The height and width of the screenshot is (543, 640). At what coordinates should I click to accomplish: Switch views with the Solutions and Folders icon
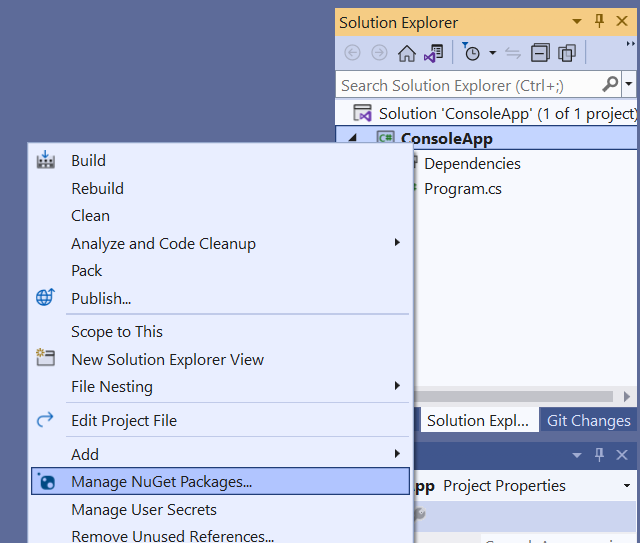[x=434, y=53]
